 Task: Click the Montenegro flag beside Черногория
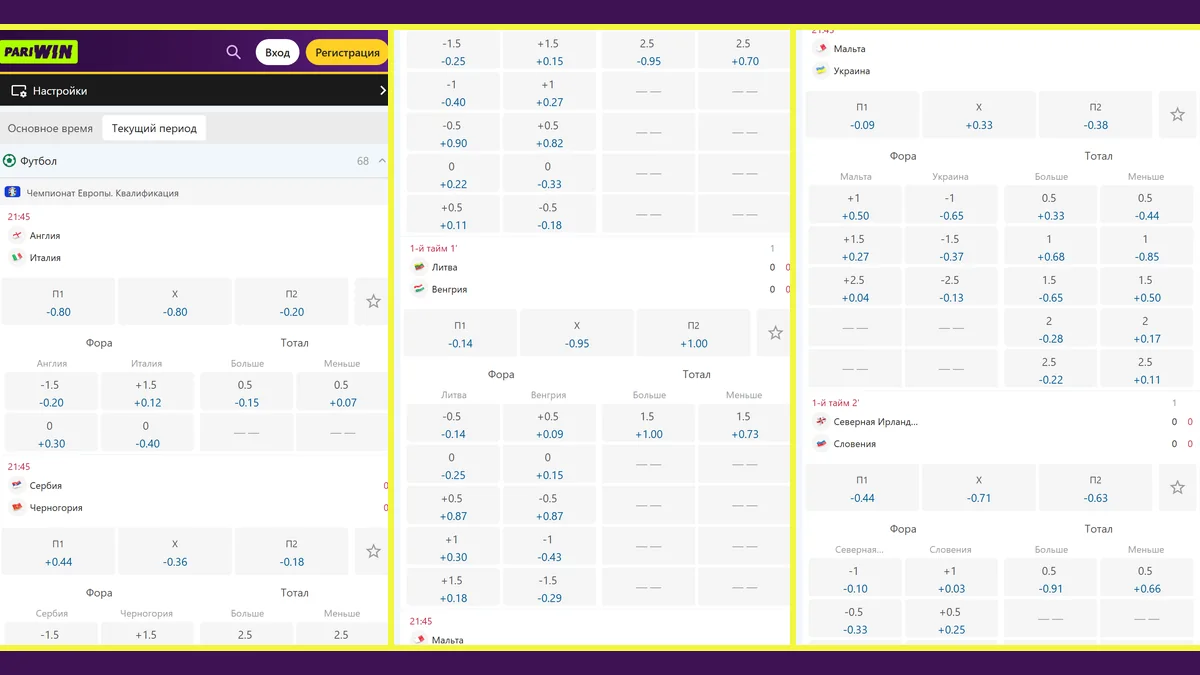17,508
